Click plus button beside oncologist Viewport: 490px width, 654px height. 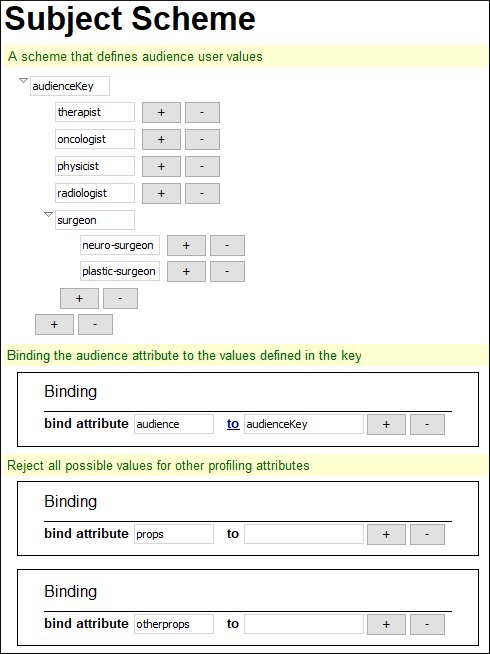(x=161, y=139)
